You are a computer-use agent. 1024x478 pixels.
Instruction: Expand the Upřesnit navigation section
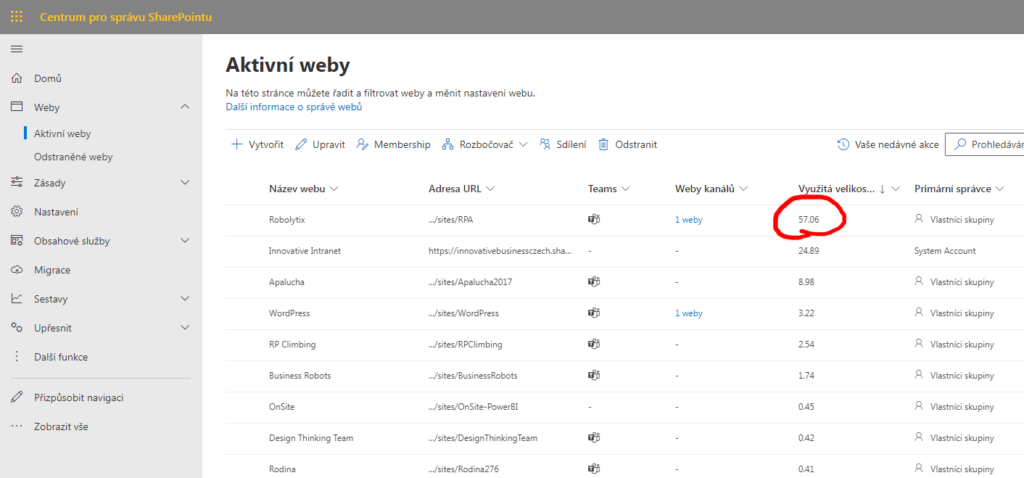(185, 327)
